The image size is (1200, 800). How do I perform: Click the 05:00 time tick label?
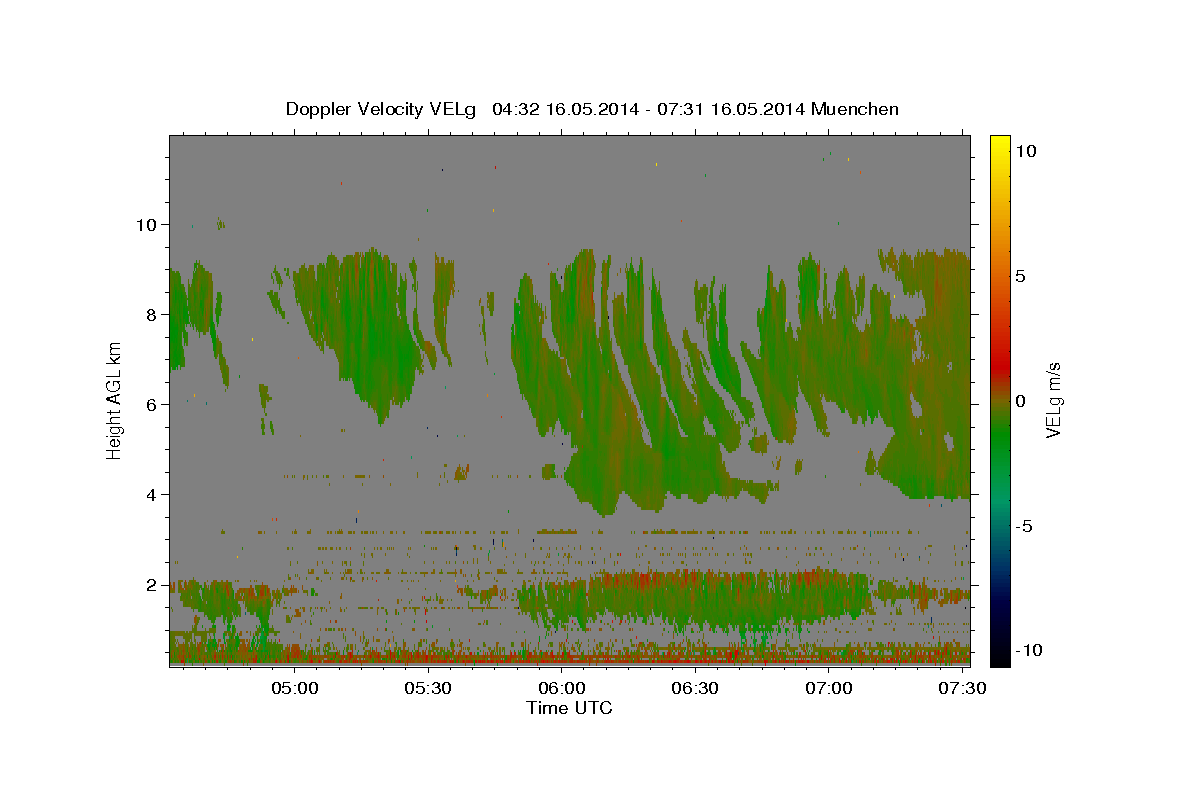[297, 689]
